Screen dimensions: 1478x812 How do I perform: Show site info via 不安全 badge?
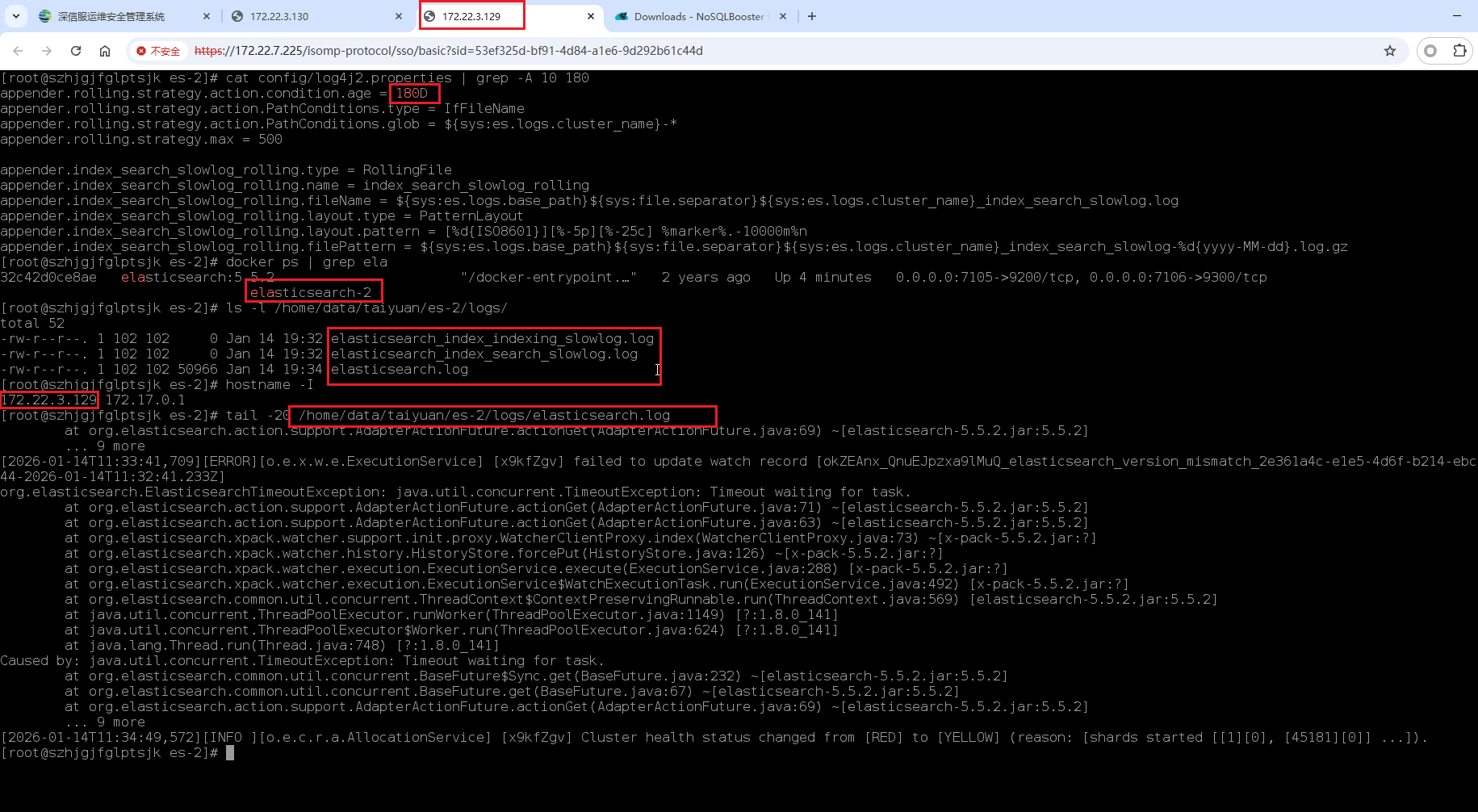point(159,51)
